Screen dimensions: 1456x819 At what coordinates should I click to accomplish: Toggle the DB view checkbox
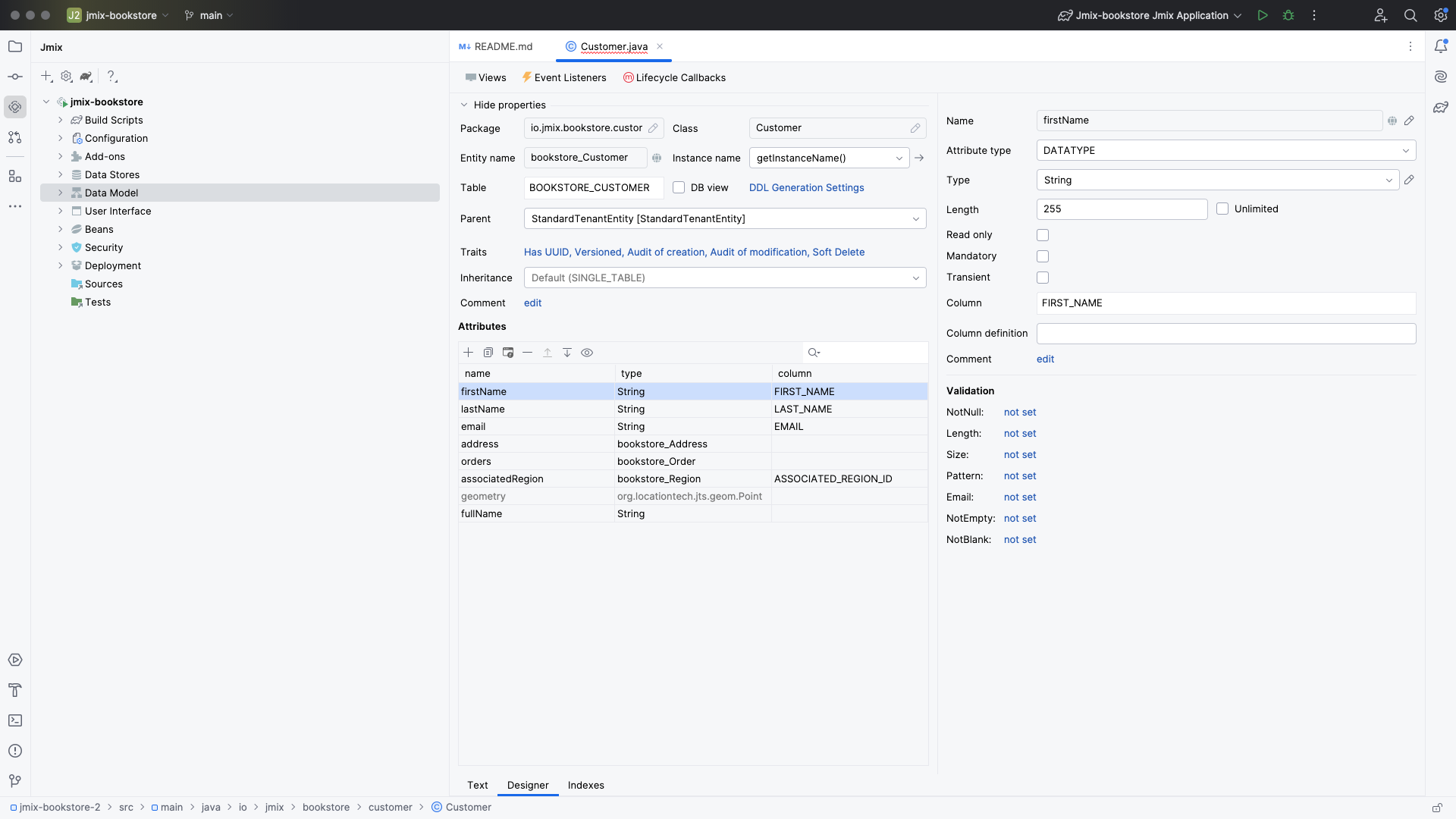click(x=679, y=188)
